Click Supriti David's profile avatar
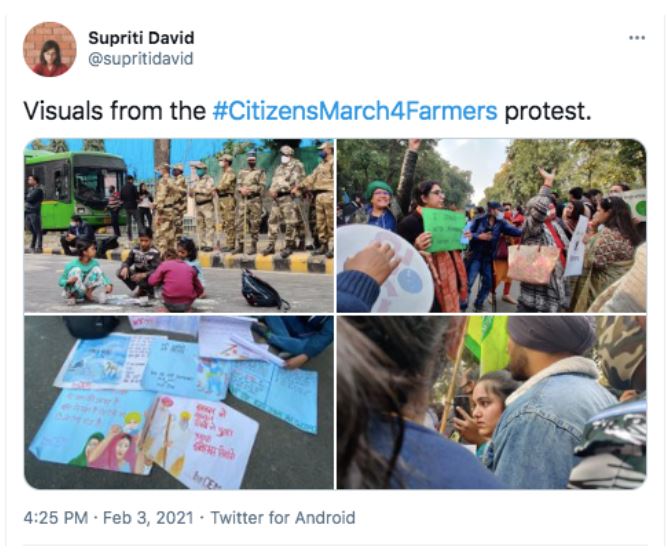 click(x=50, y=49)
